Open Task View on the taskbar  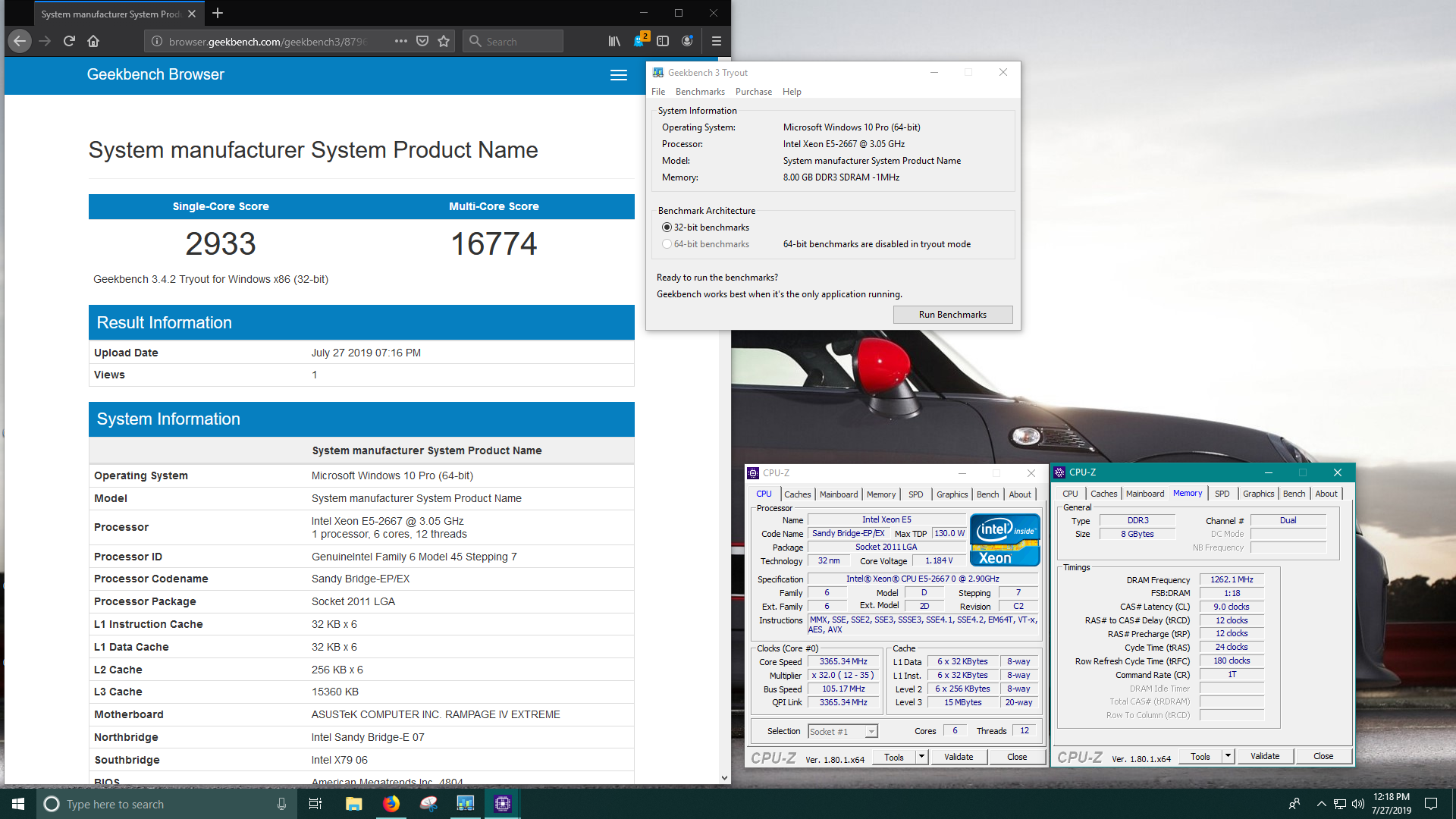click(315, 804)
